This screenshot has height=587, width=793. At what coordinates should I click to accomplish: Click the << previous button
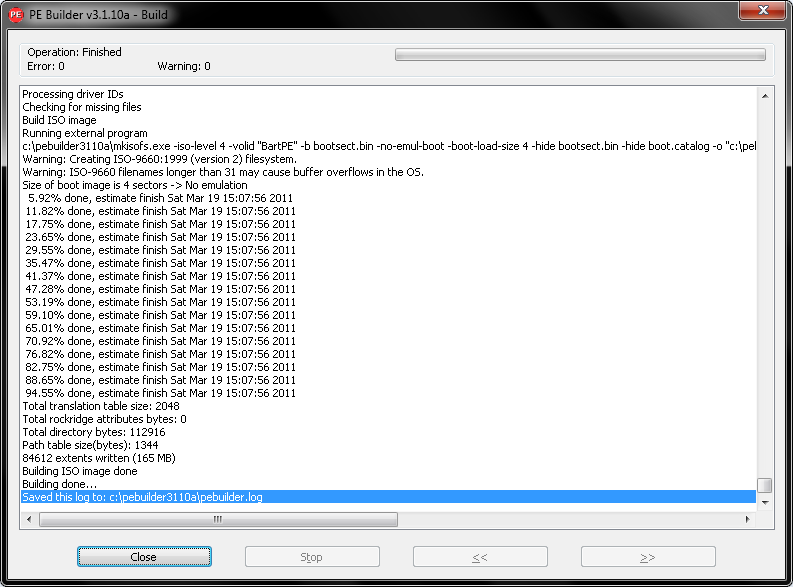(x=480, y=557)
